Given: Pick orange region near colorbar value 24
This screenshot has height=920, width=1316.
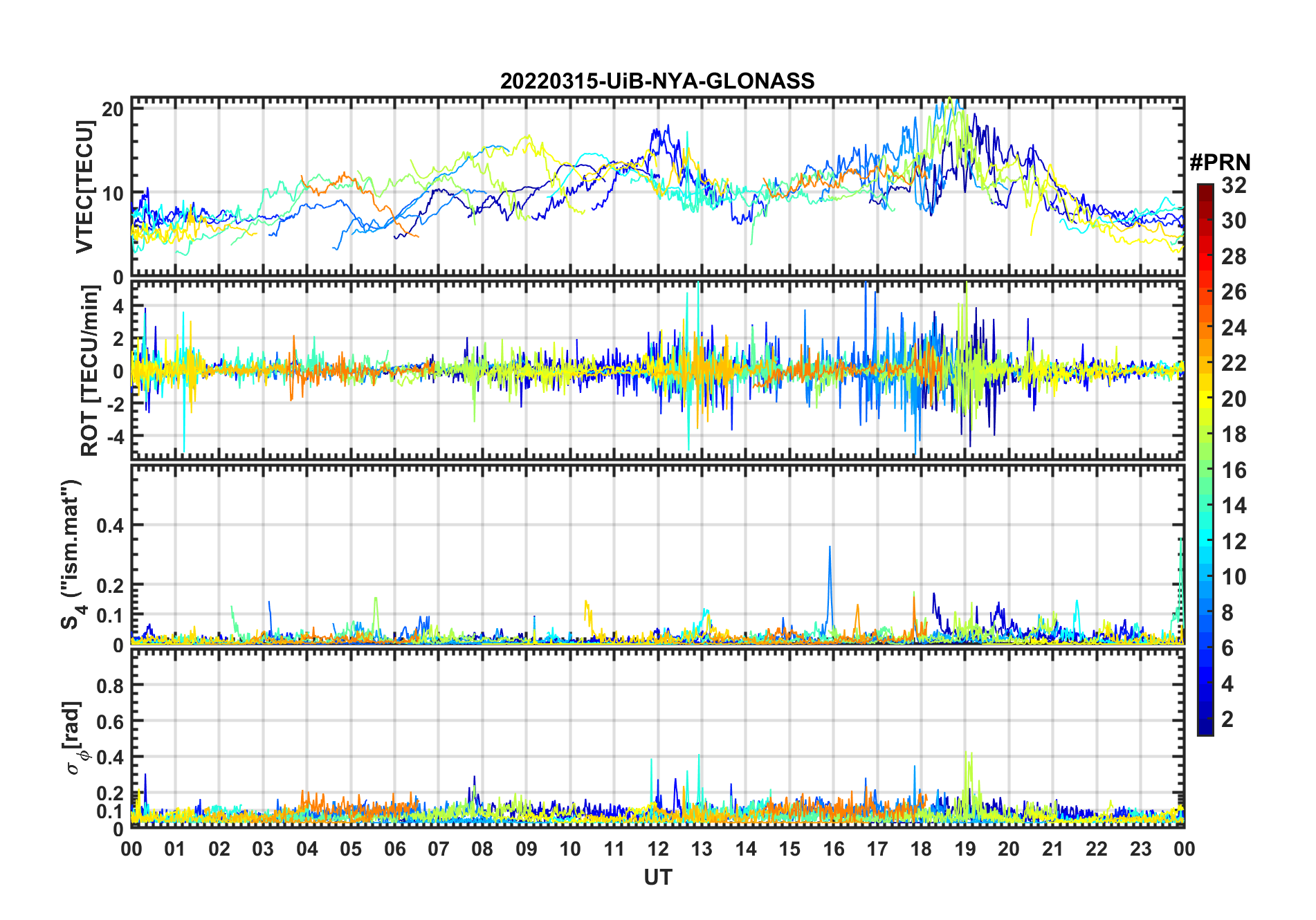Looking at the screenshot, I should point(1205,328).
